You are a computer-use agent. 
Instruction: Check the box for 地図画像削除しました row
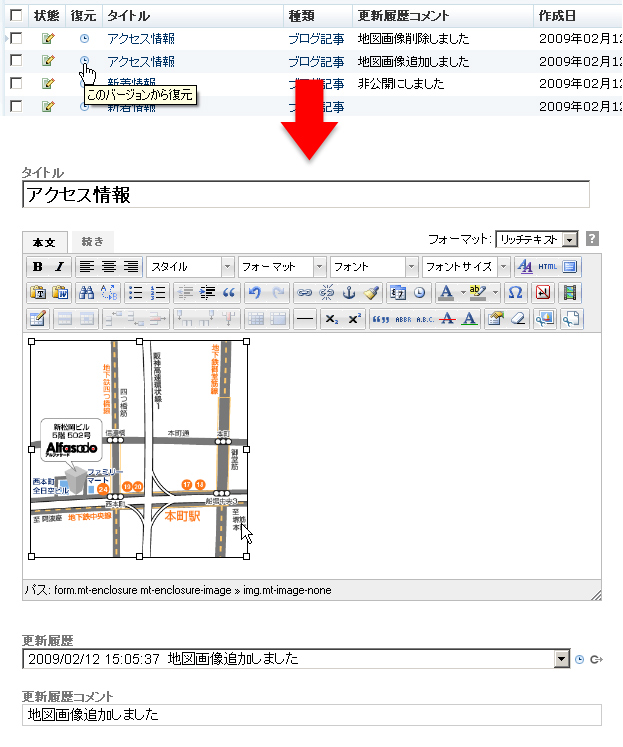pos(16,38)
